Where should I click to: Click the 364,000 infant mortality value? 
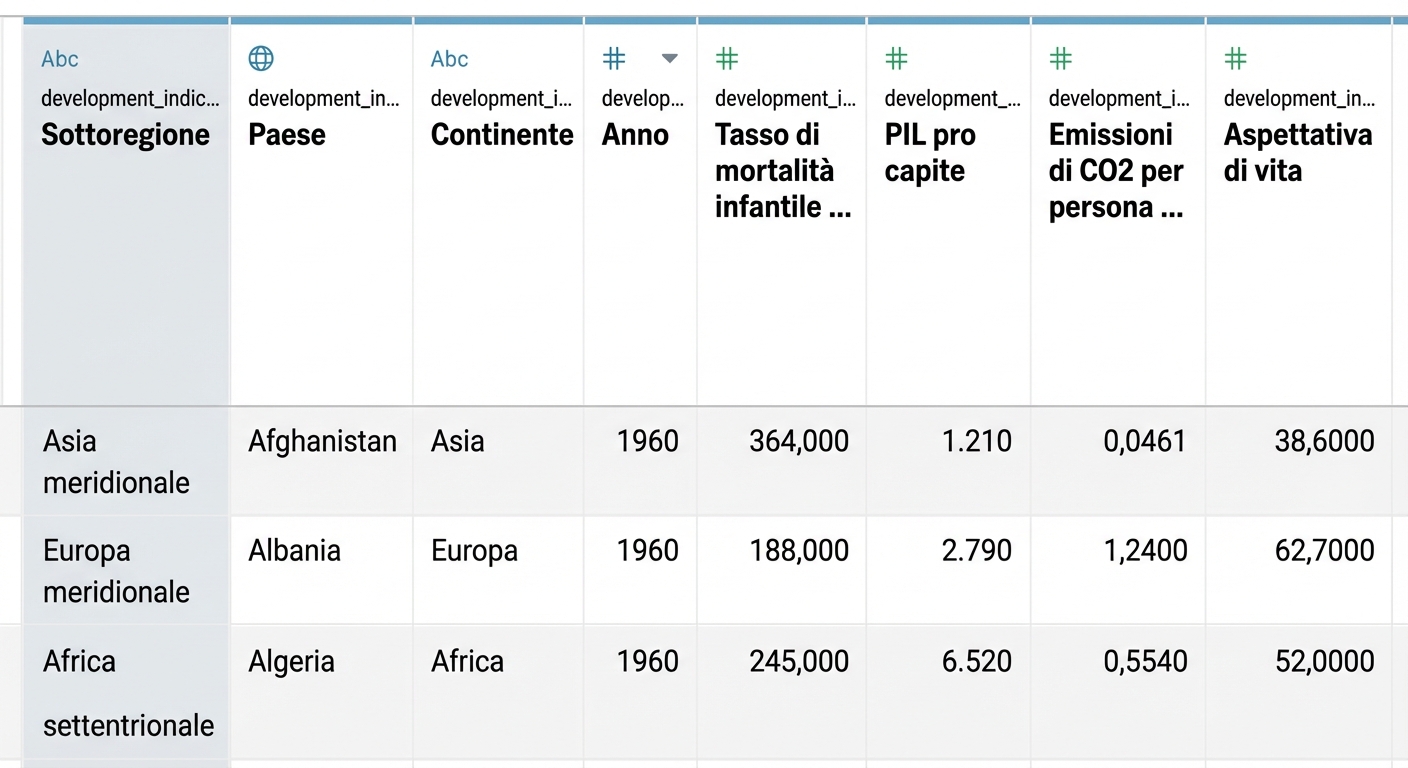tap(799, 441)
